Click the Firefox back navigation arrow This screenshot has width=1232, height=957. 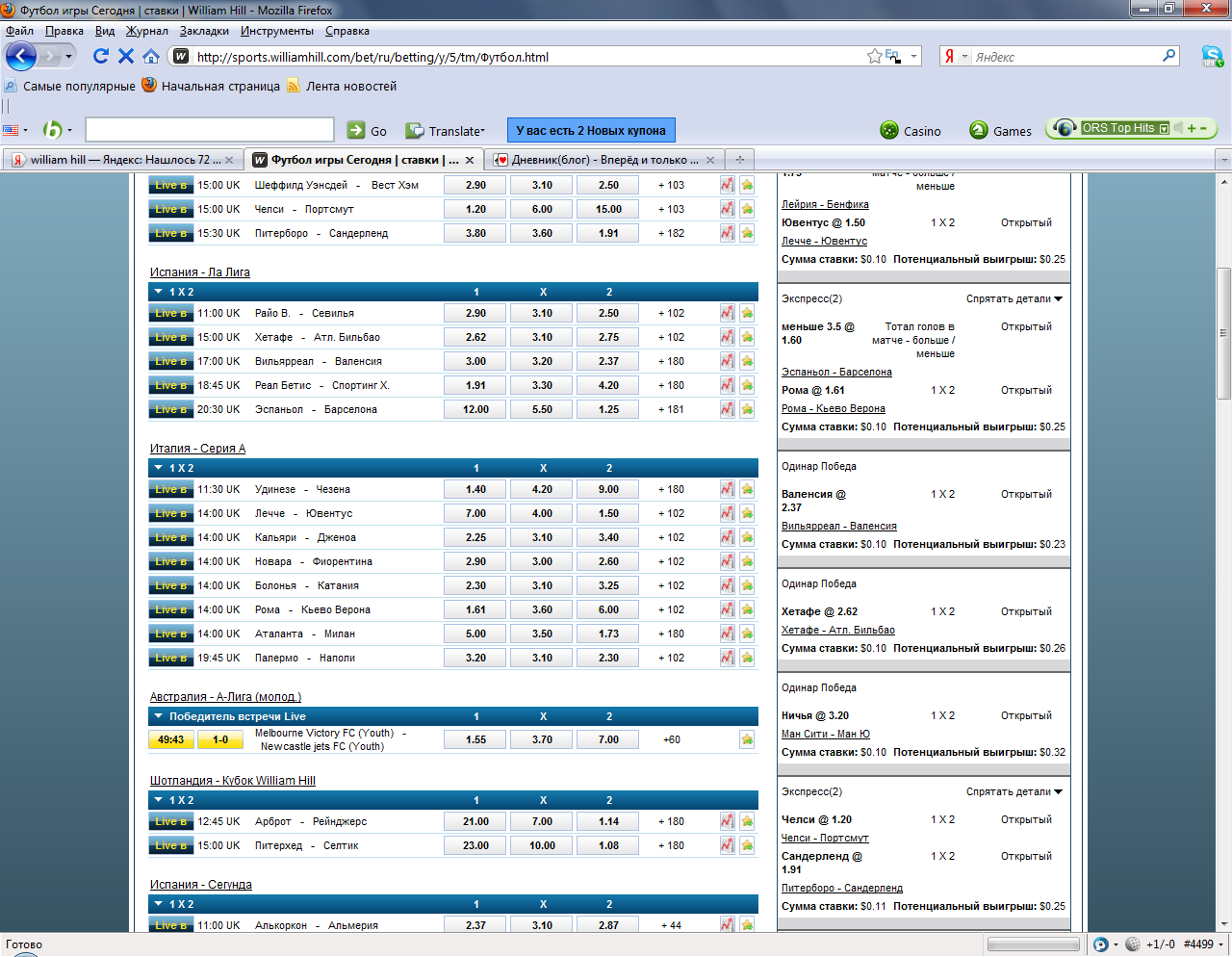click(20, 56)
